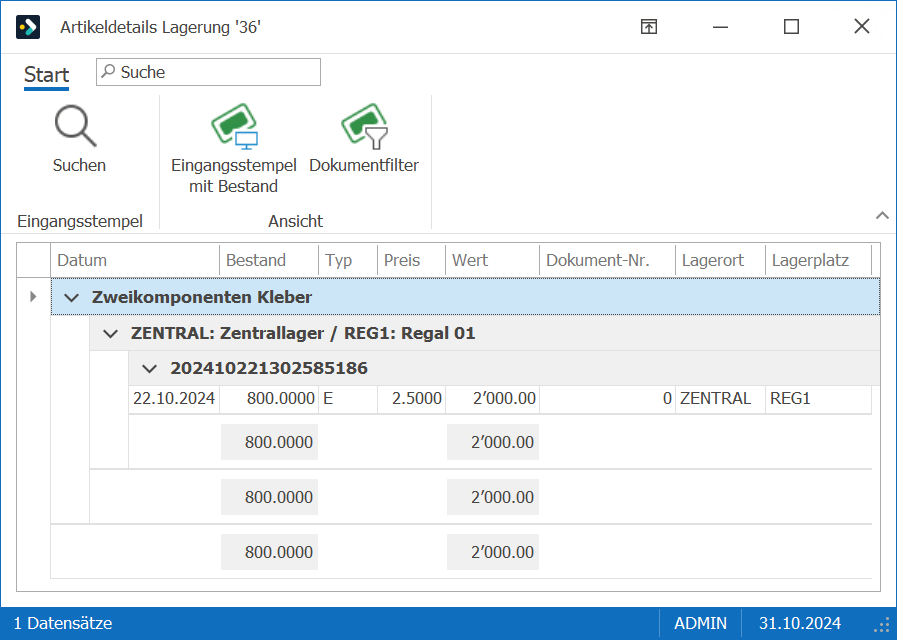Collapse the ribbon with the up chevron
897x640 pixels.
click(882, 216)
